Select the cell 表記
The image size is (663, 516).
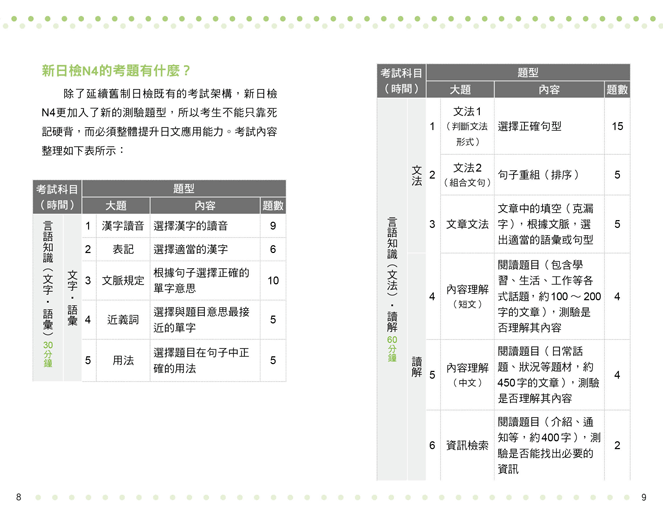pyautogui.click(x=123, y=249)
